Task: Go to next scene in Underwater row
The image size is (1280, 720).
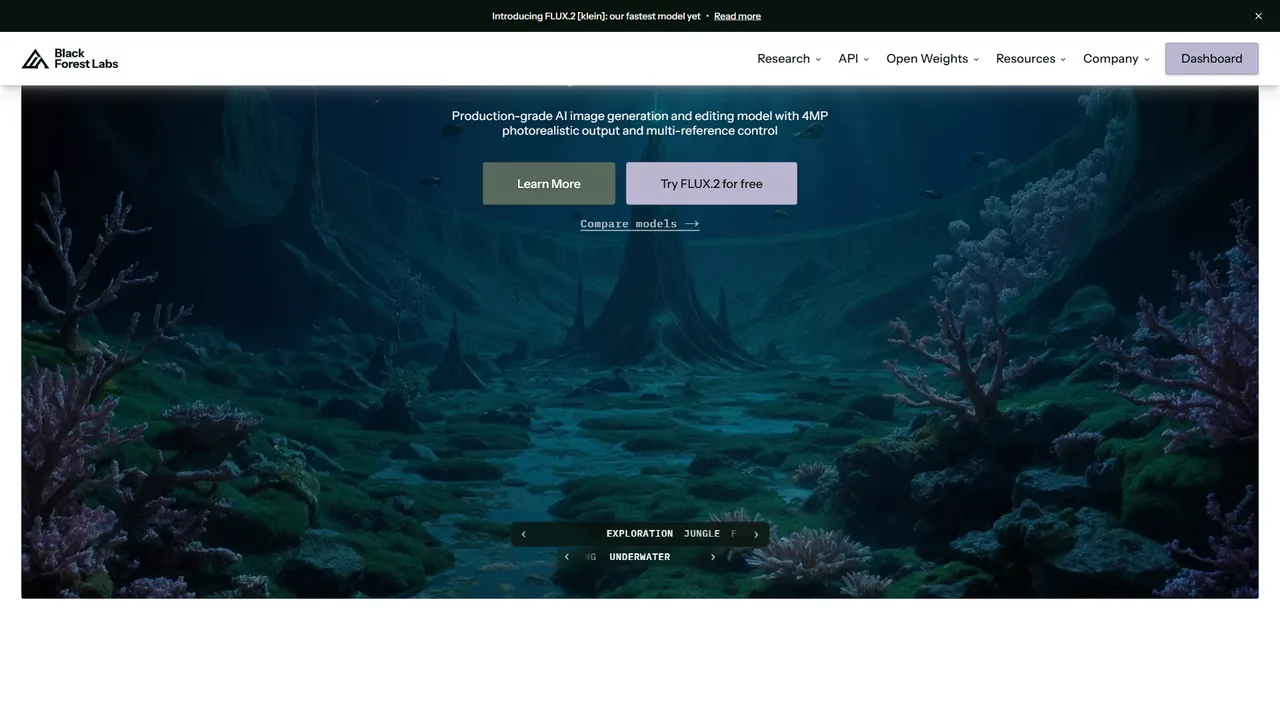Action: pyautogui.click(x=713, y=557)
